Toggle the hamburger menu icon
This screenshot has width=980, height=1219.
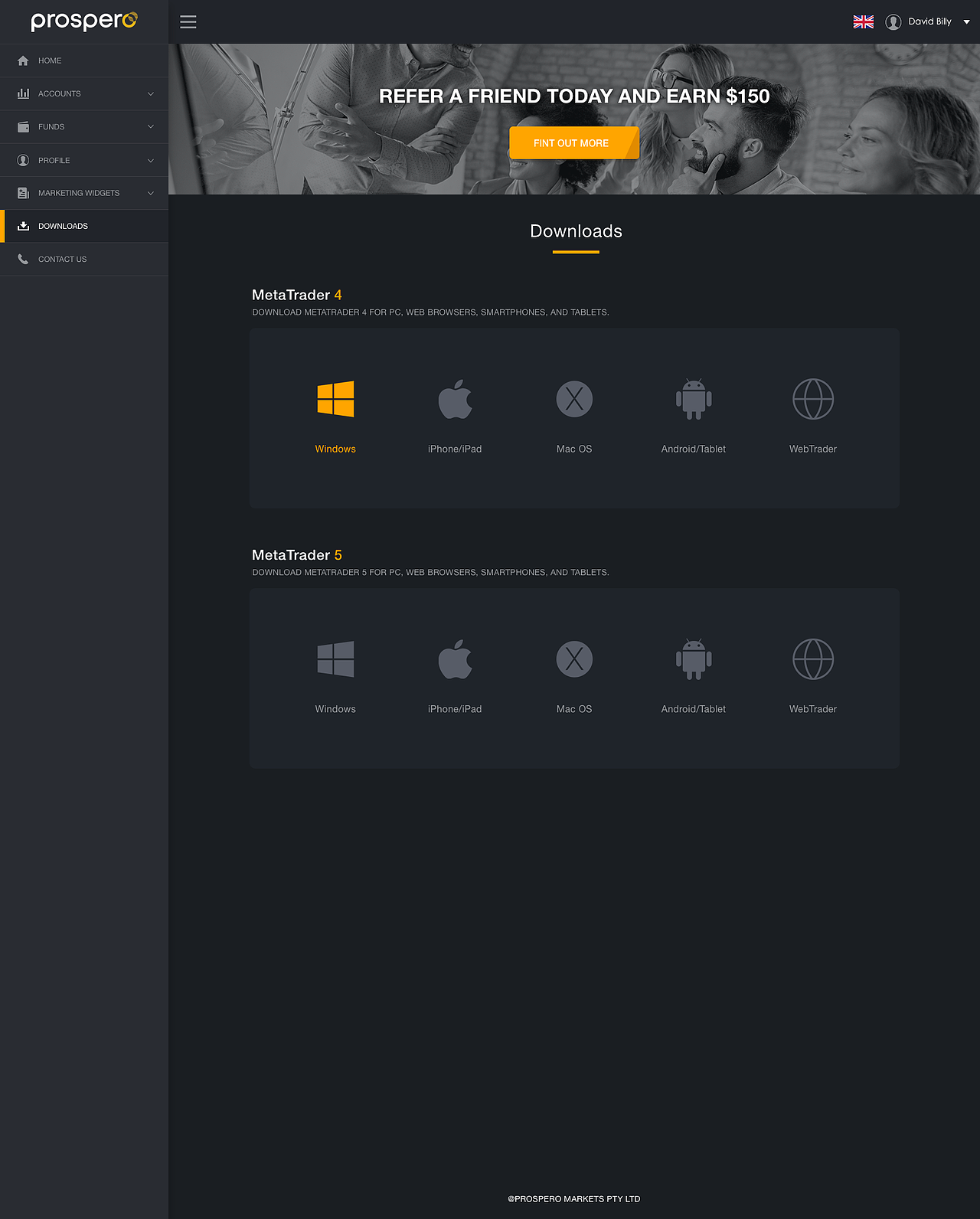click(x=188, y=21)
